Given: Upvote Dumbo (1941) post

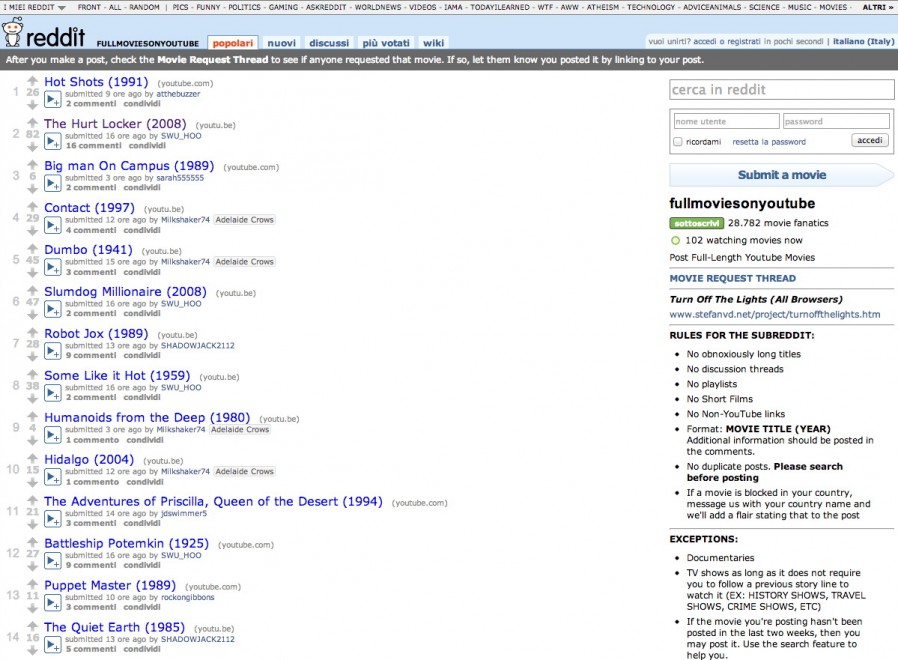Looking at the screenshot, I should pos(33,248).
